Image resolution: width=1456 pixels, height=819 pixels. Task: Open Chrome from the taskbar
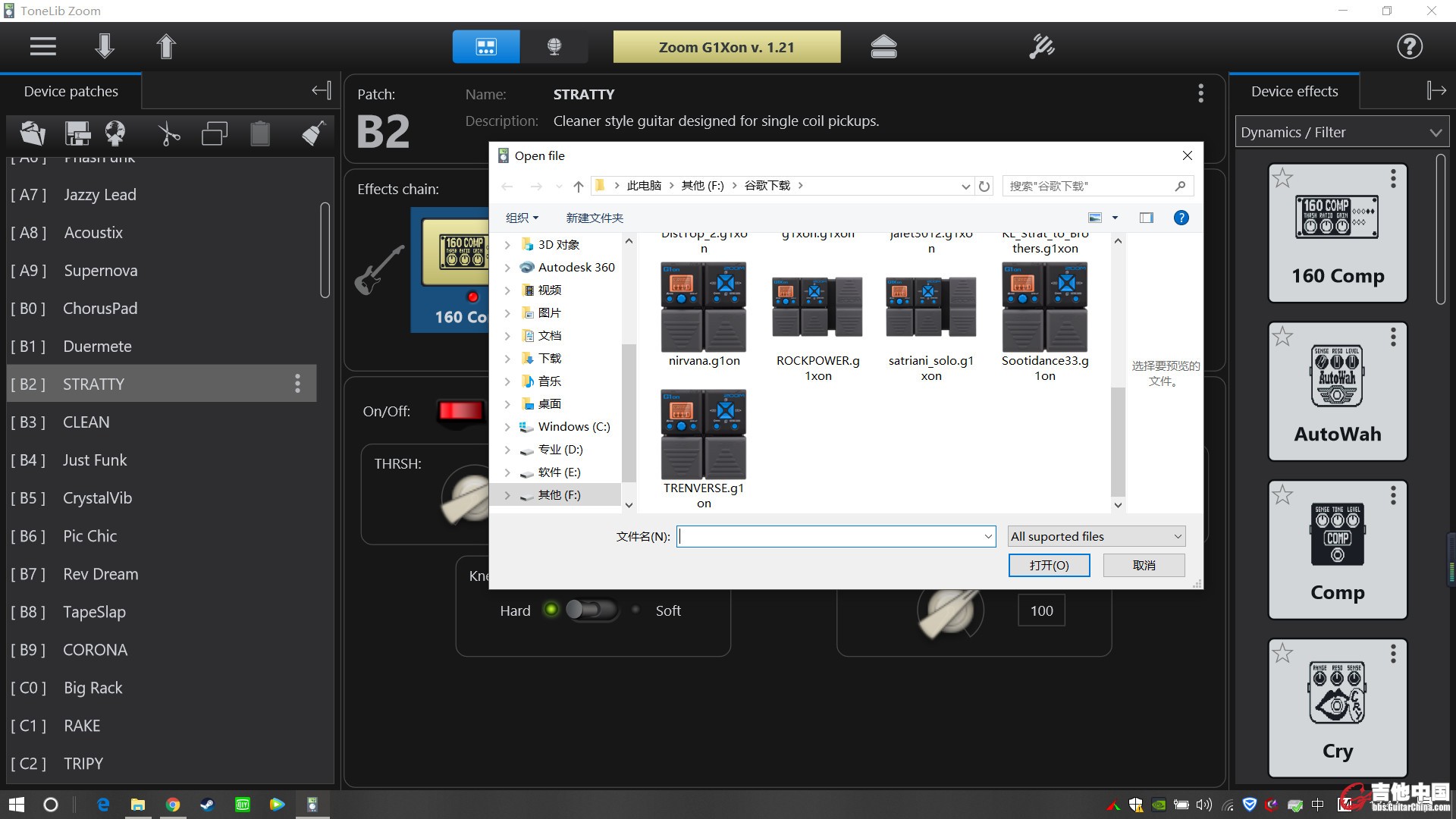[173, 805]
